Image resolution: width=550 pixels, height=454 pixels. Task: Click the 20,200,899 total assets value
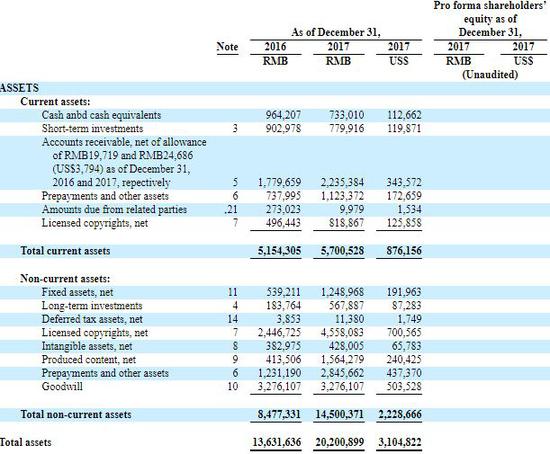click(340, 442)
